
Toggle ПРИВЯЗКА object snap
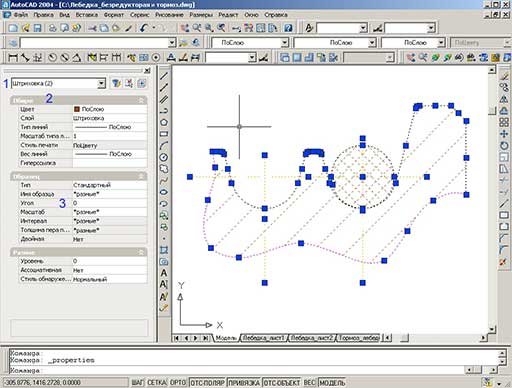tap(244, 382)
